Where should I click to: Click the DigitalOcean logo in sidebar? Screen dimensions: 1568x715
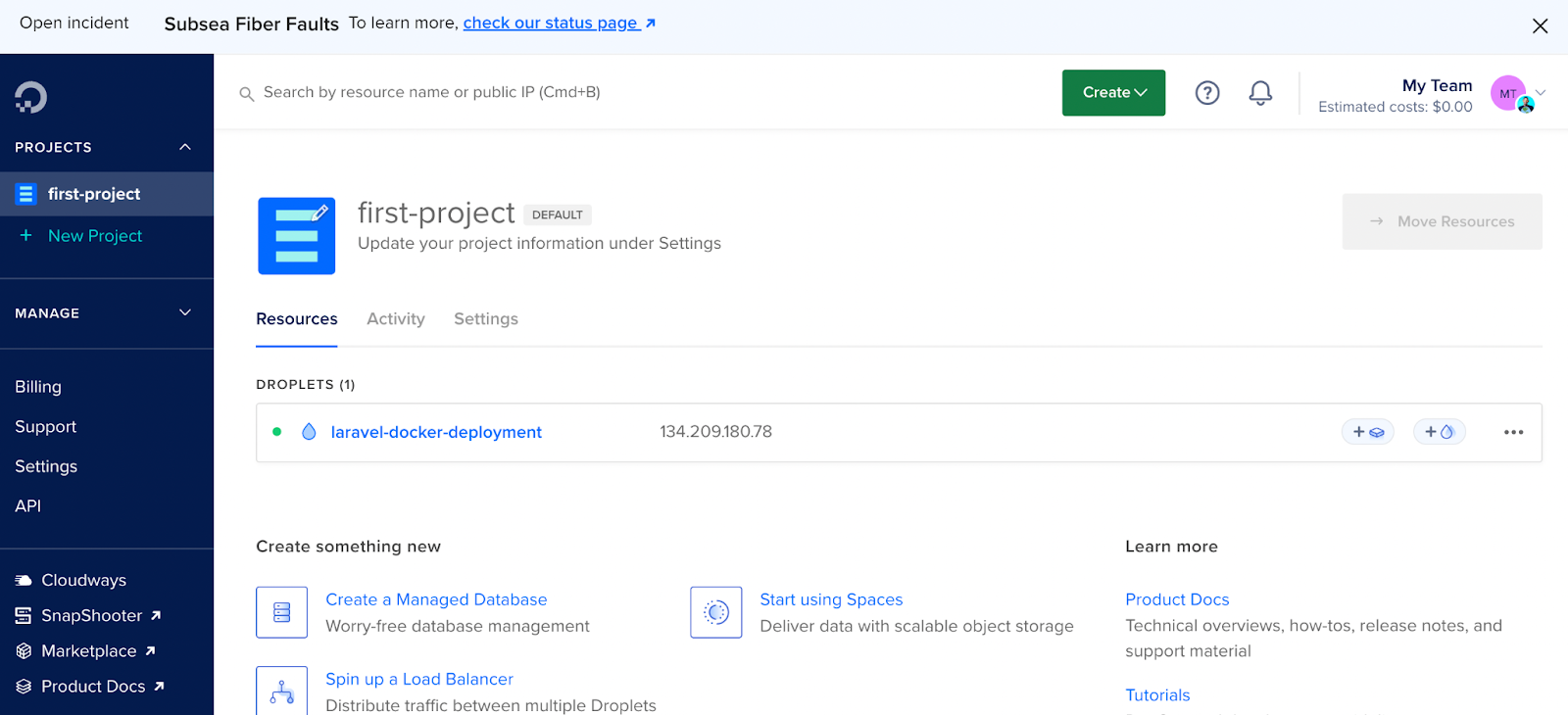click(x=30, y=97)
